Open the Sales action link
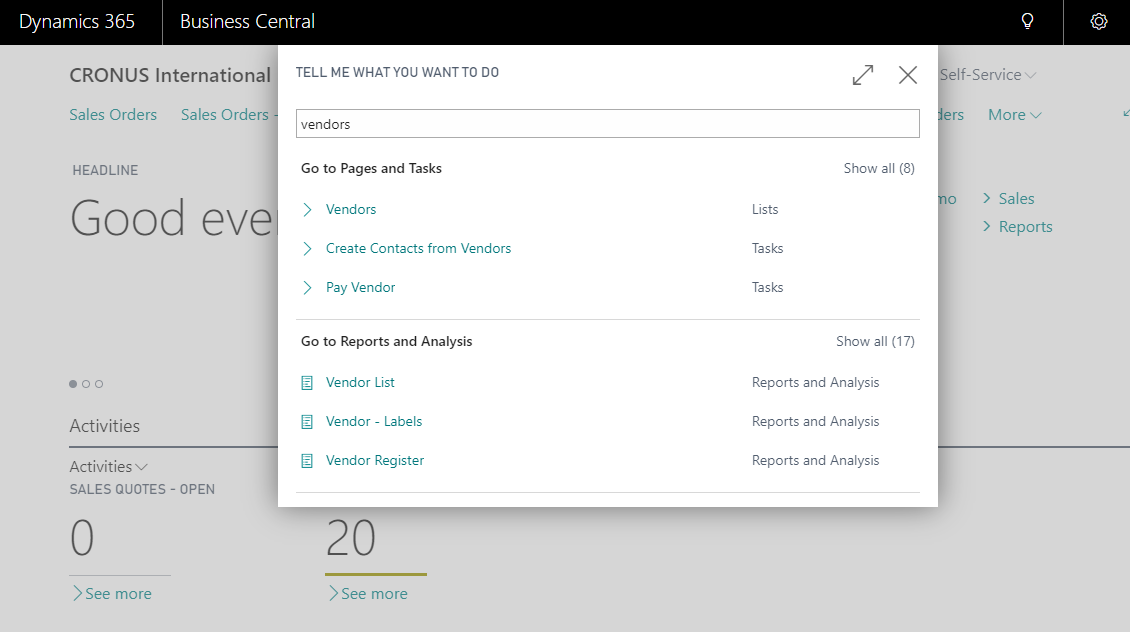The height and width of the screenshot is (632, 1130). (x=1009, y=199)
